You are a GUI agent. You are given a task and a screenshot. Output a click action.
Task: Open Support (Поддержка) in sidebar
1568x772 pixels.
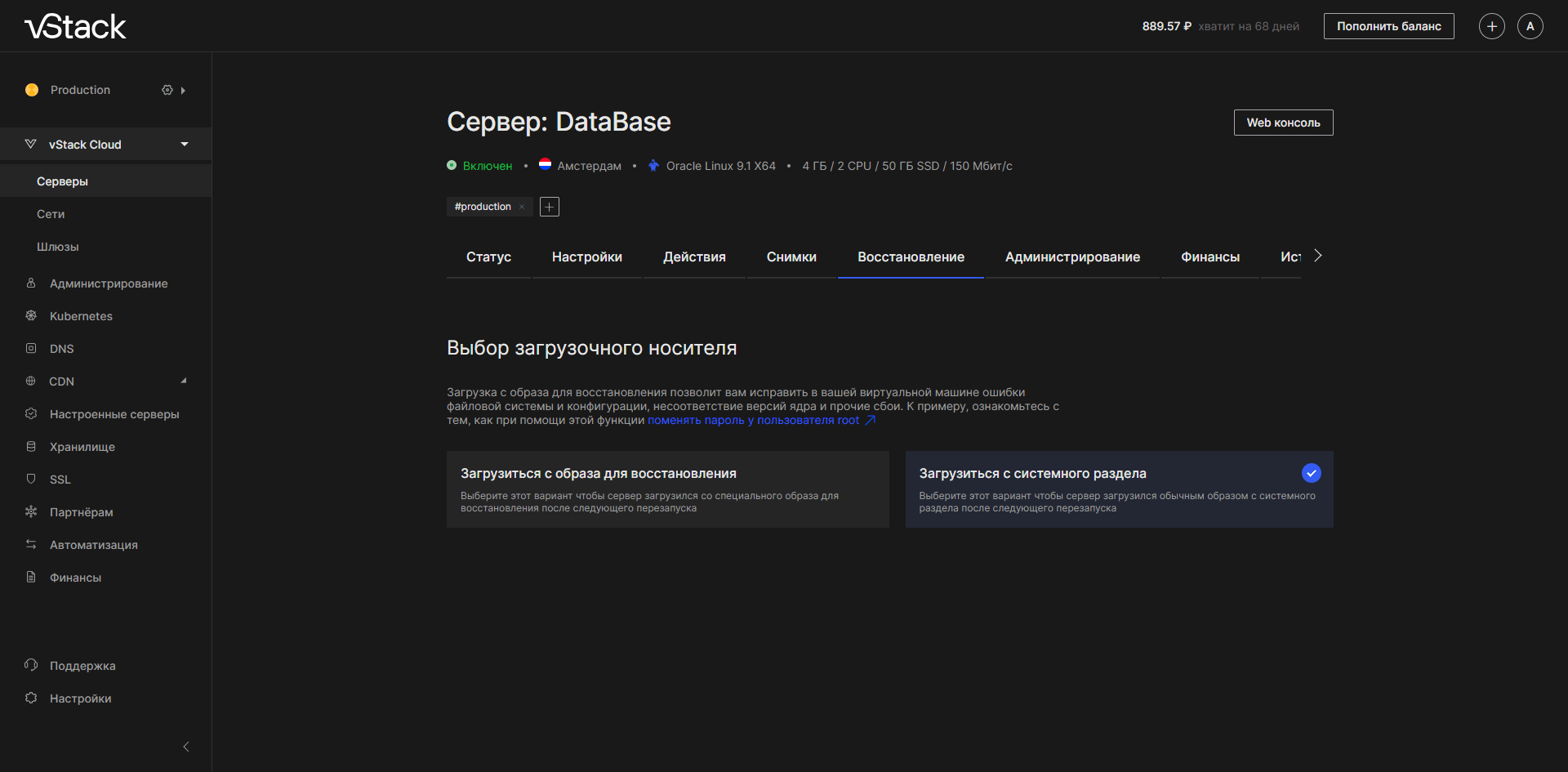pos(82,666)
